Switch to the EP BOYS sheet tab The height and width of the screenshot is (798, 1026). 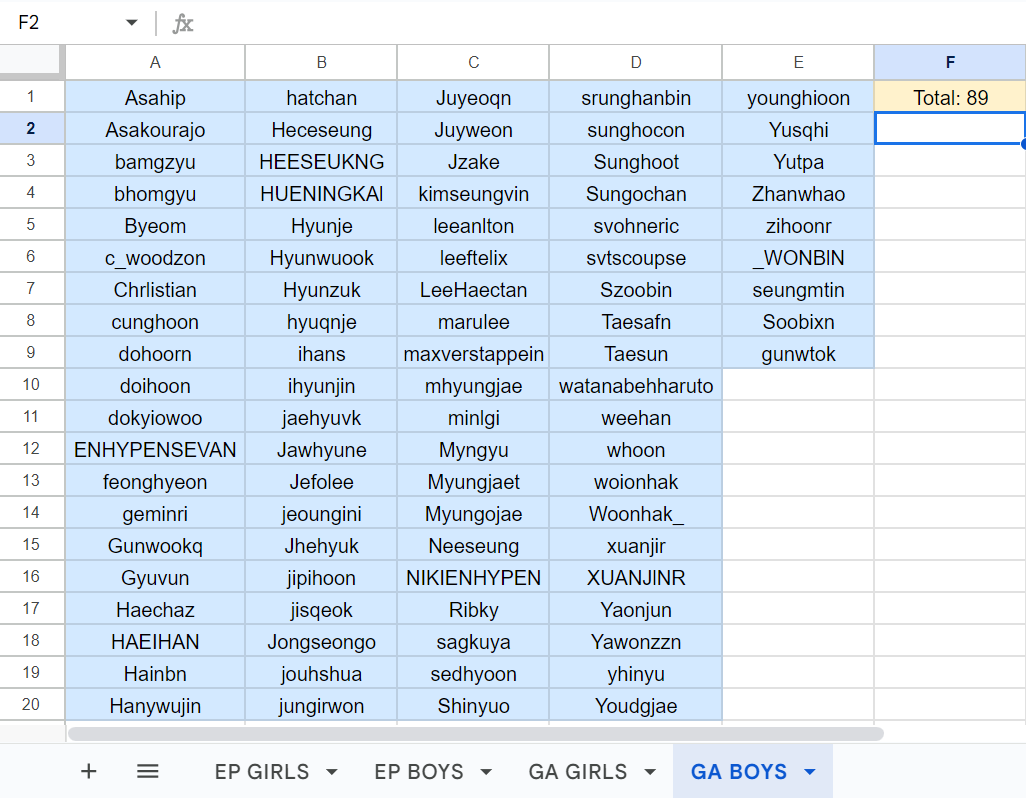point(419,772)
